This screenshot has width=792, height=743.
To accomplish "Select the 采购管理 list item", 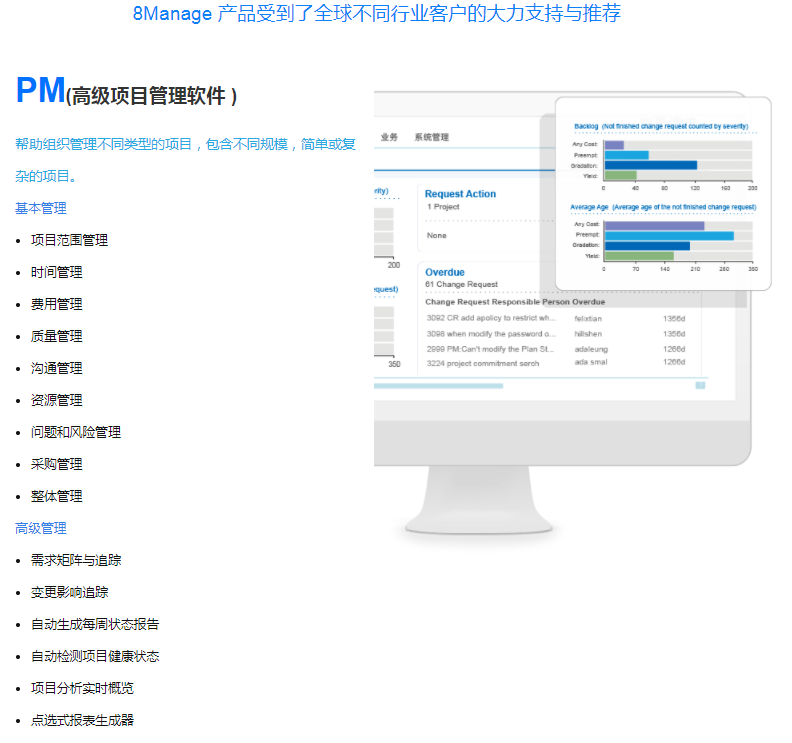I will [57, 464].
